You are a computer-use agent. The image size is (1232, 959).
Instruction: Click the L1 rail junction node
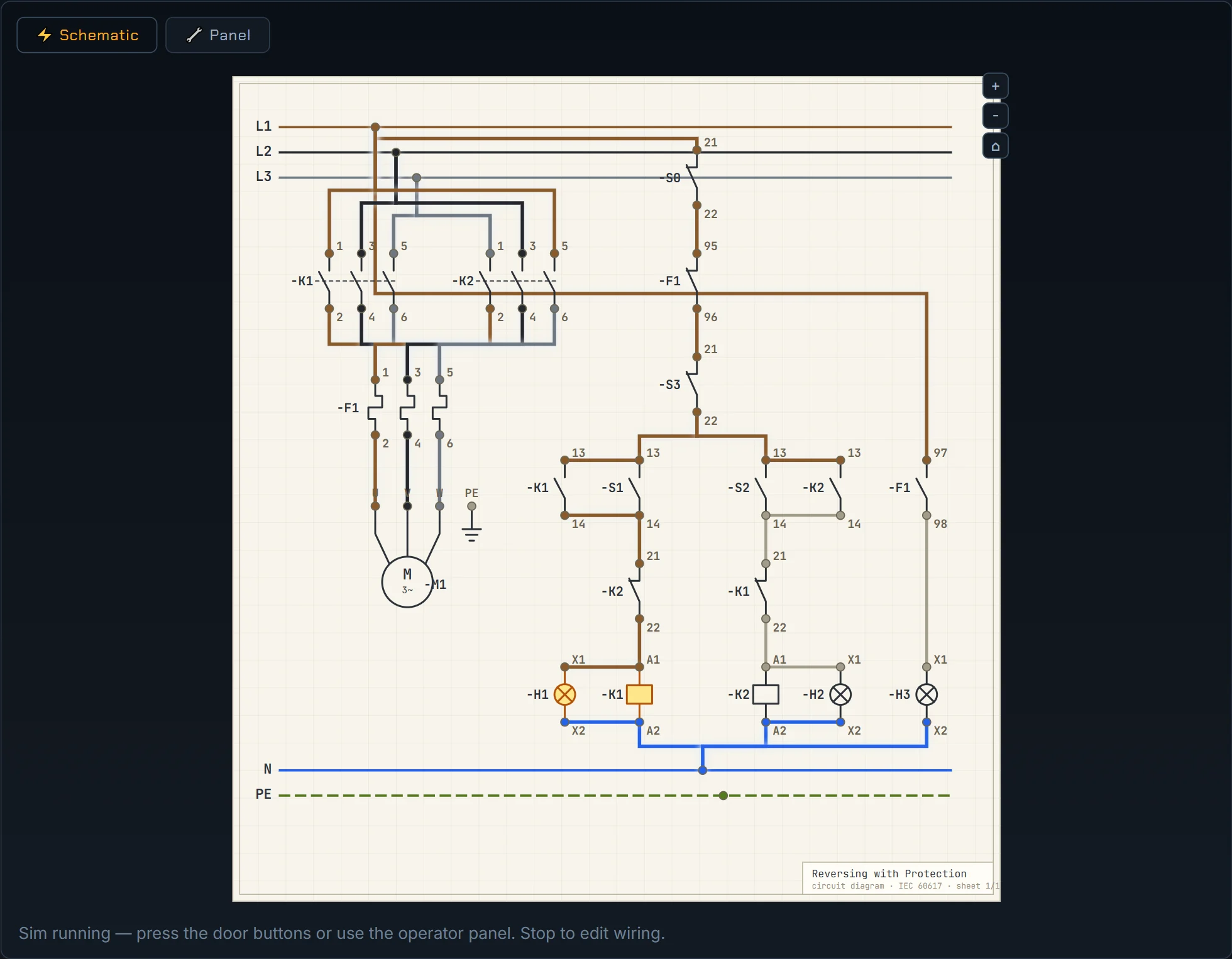375,127
